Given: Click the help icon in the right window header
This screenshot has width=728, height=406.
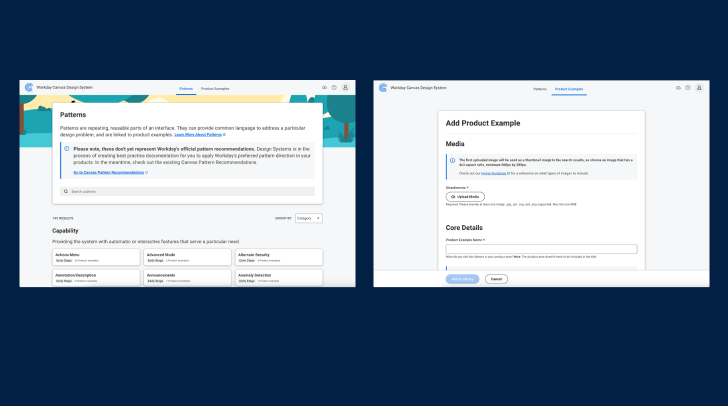Looking at the screenshot, I should [688, 88].
